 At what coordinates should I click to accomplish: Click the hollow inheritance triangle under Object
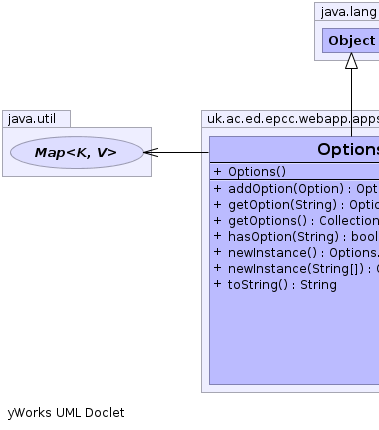(x=351, y=61)
